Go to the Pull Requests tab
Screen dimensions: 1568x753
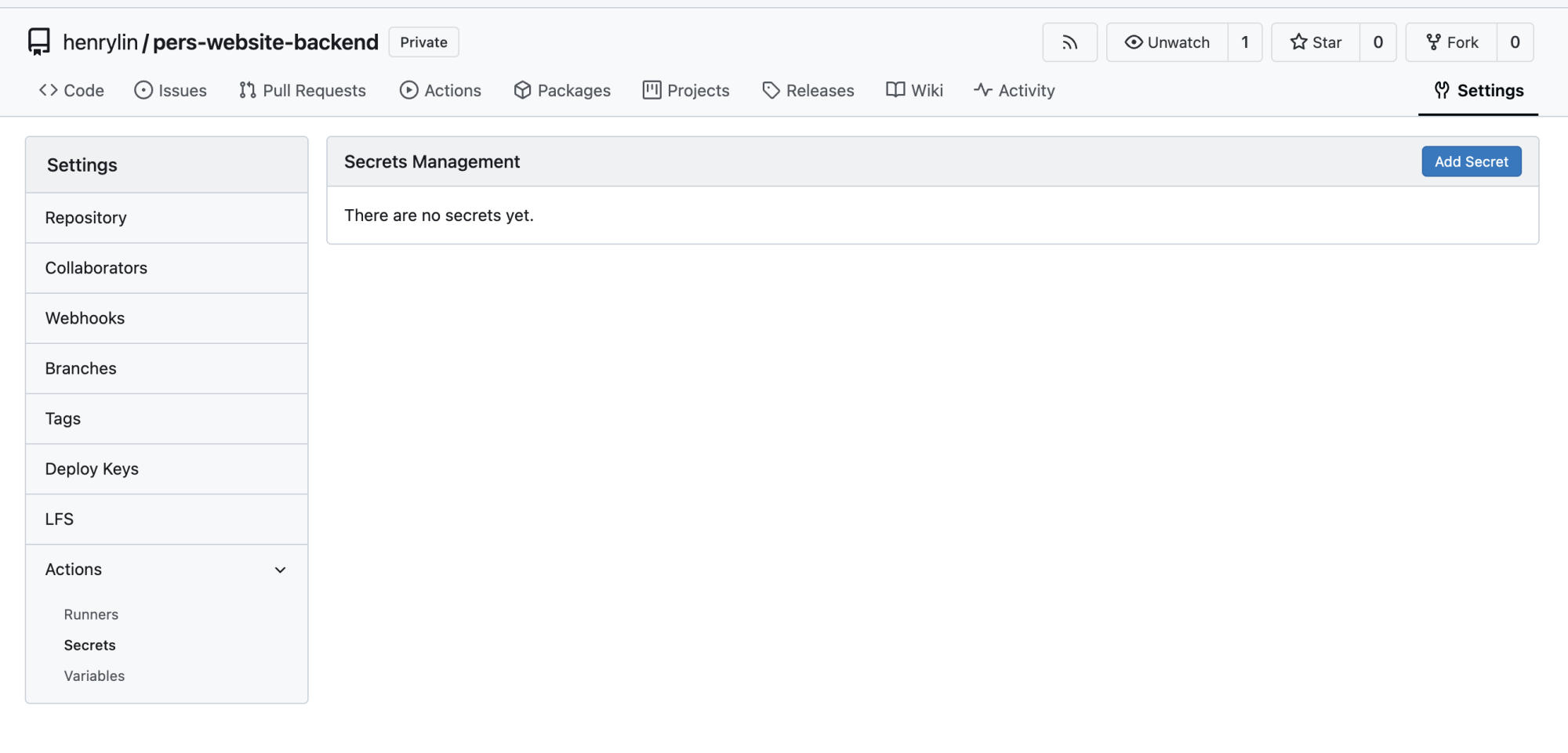pos(303,90)
